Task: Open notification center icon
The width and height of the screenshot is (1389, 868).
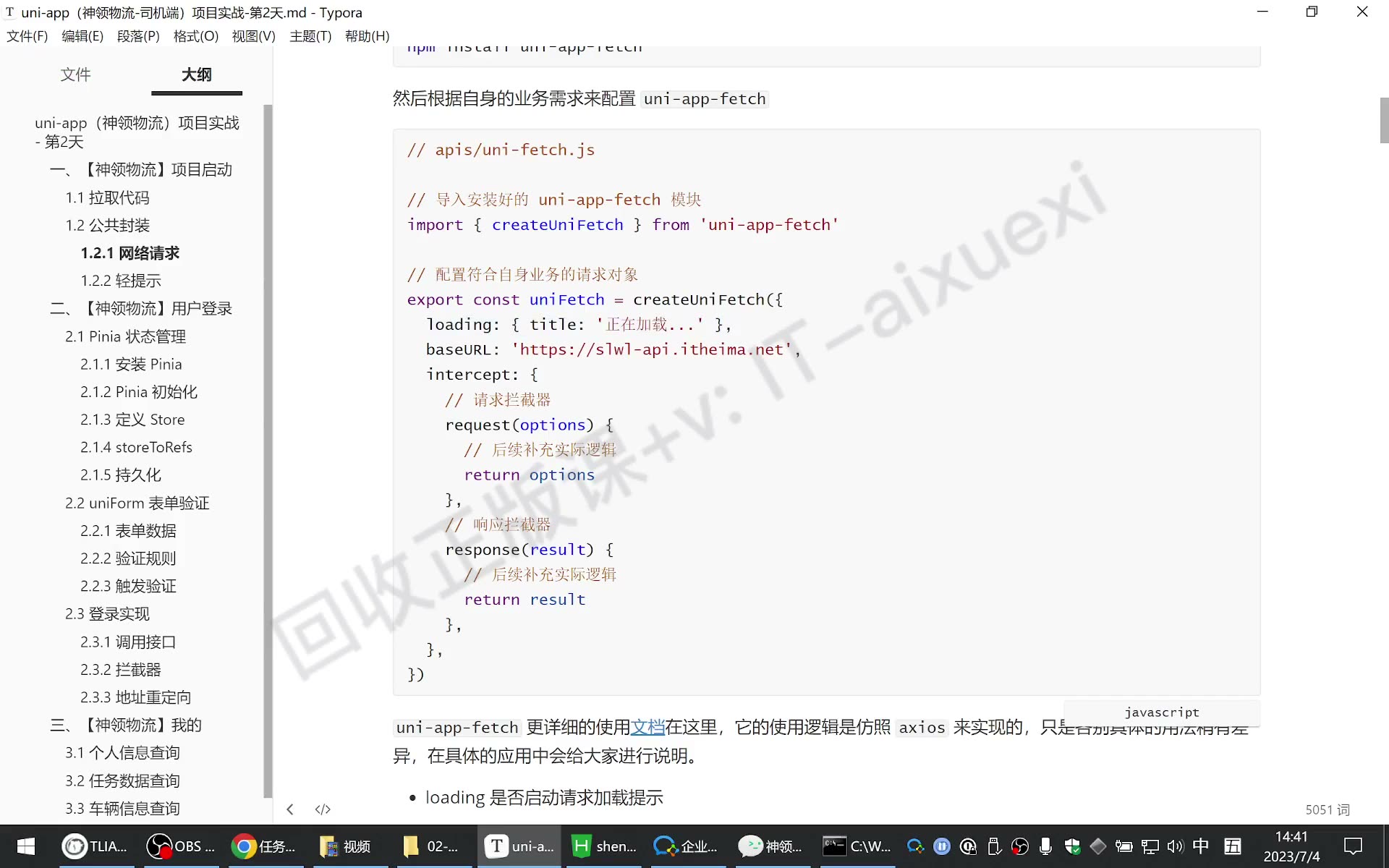Action: [x=1353, y=846]
